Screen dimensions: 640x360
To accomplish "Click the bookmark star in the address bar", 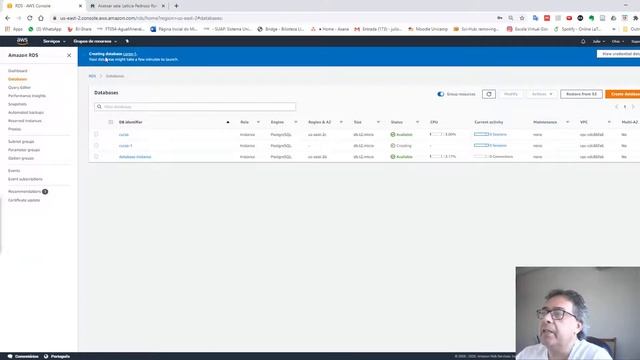I will pos(522,18).
